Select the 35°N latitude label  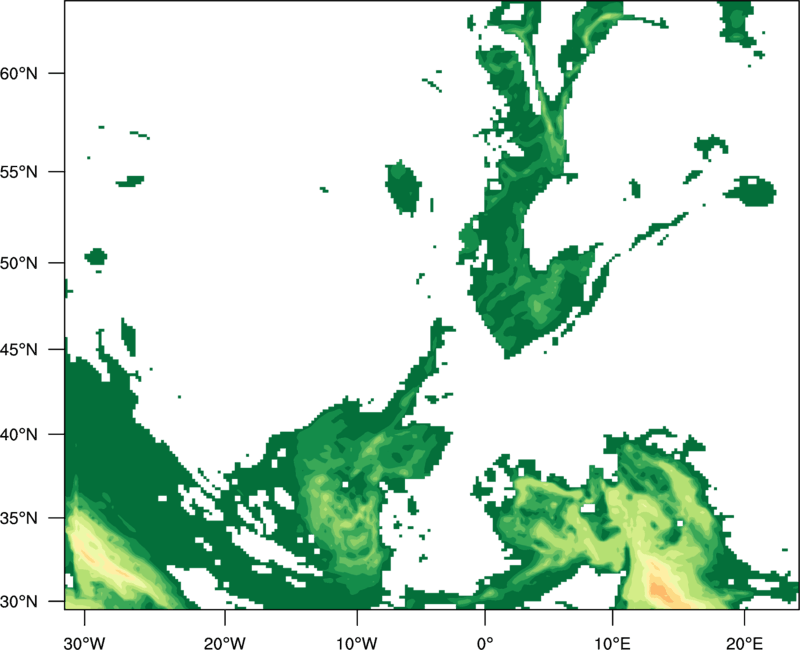19,518
